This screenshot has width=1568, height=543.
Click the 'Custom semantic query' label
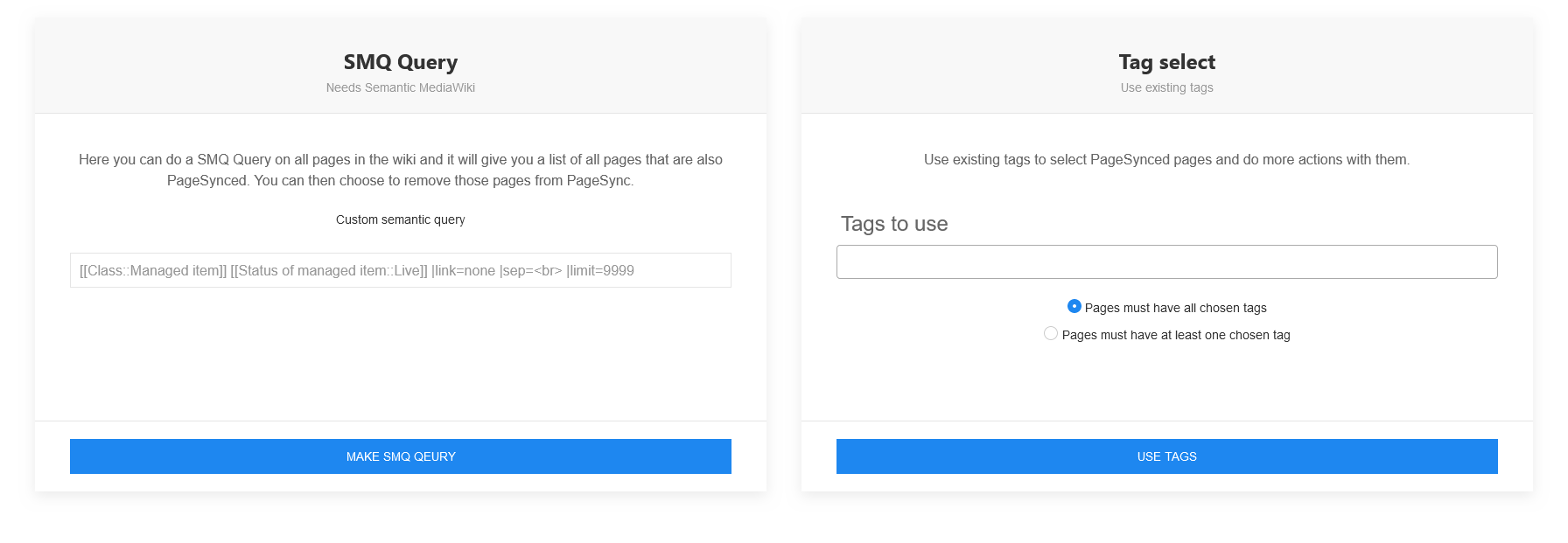pyautogui.click(x=400, y=219)
